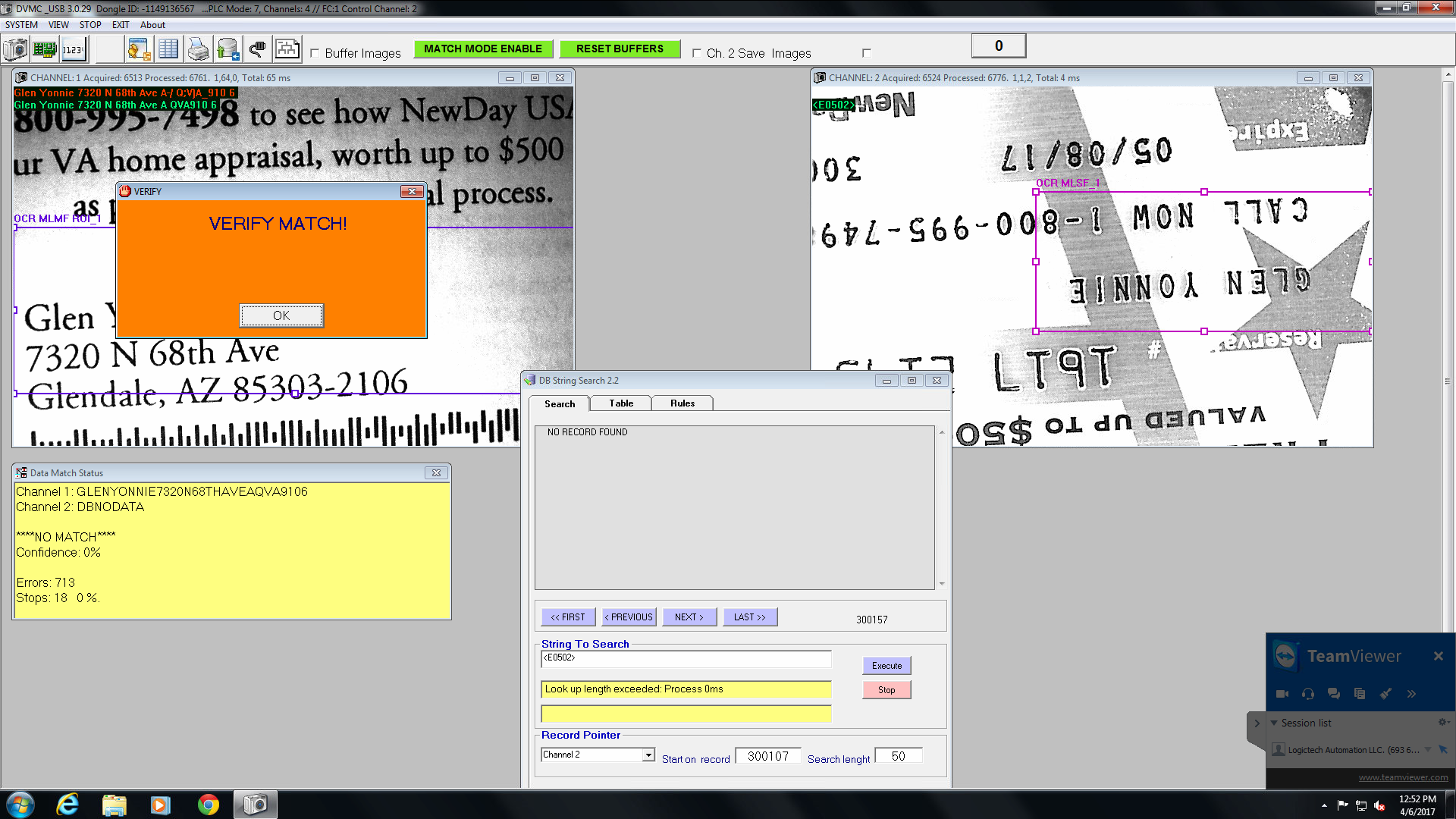The image size is (1456, 819).
Task: Collapse the Session list triangle
Action: point(1274,723)
